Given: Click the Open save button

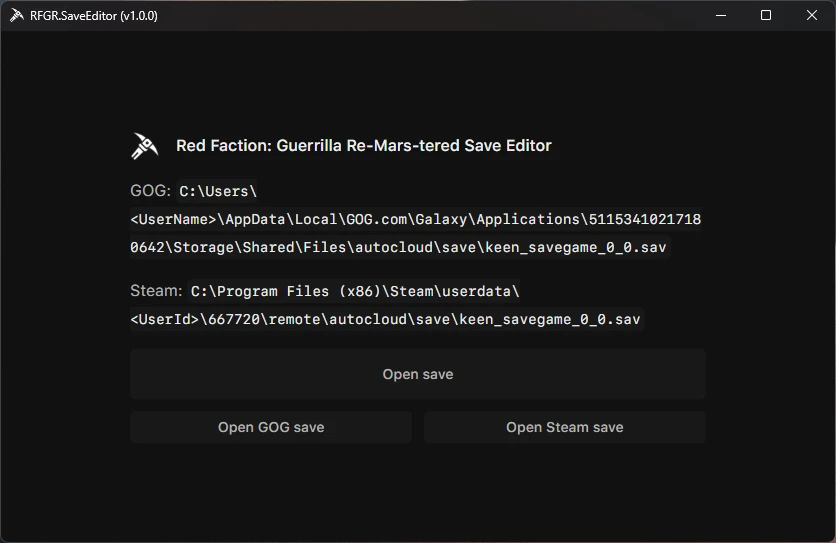Looking at the screenshot, I should pos(418,374).
